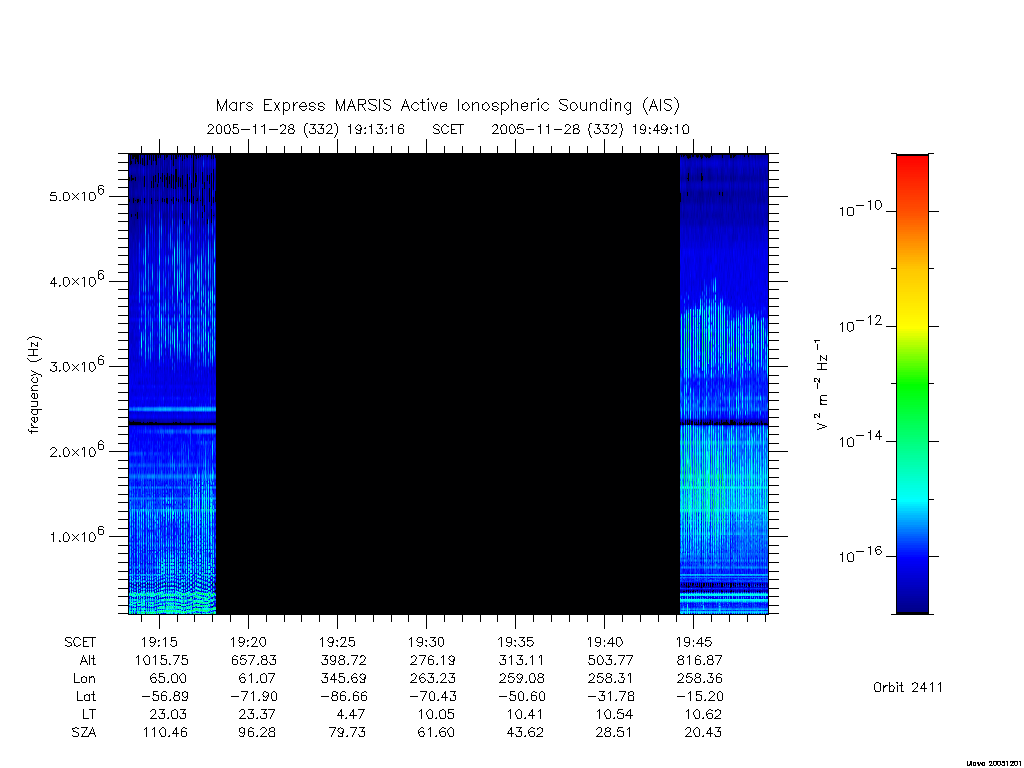The height and width of the screenshot is (768, 1024).
Task: Click the plot title "Mars Express MARSIS Active Ionospheric Sounding (AIS)"
Action: tap(447, 105)
